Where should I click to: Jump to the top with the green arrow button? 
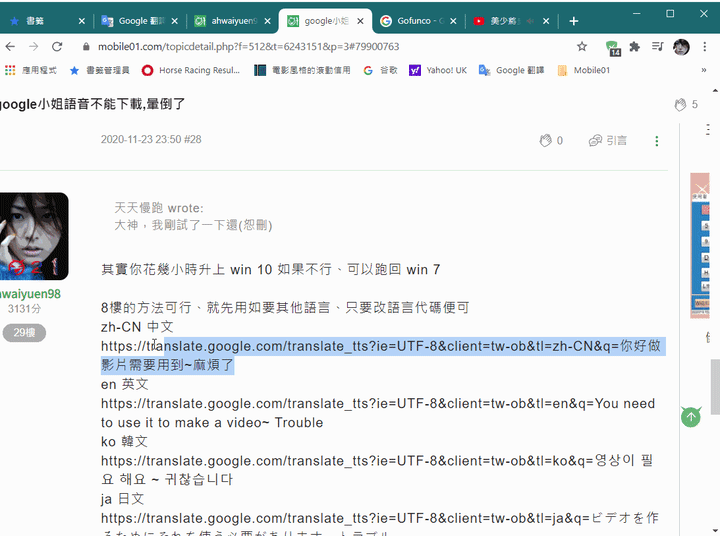tap(691, 417)
